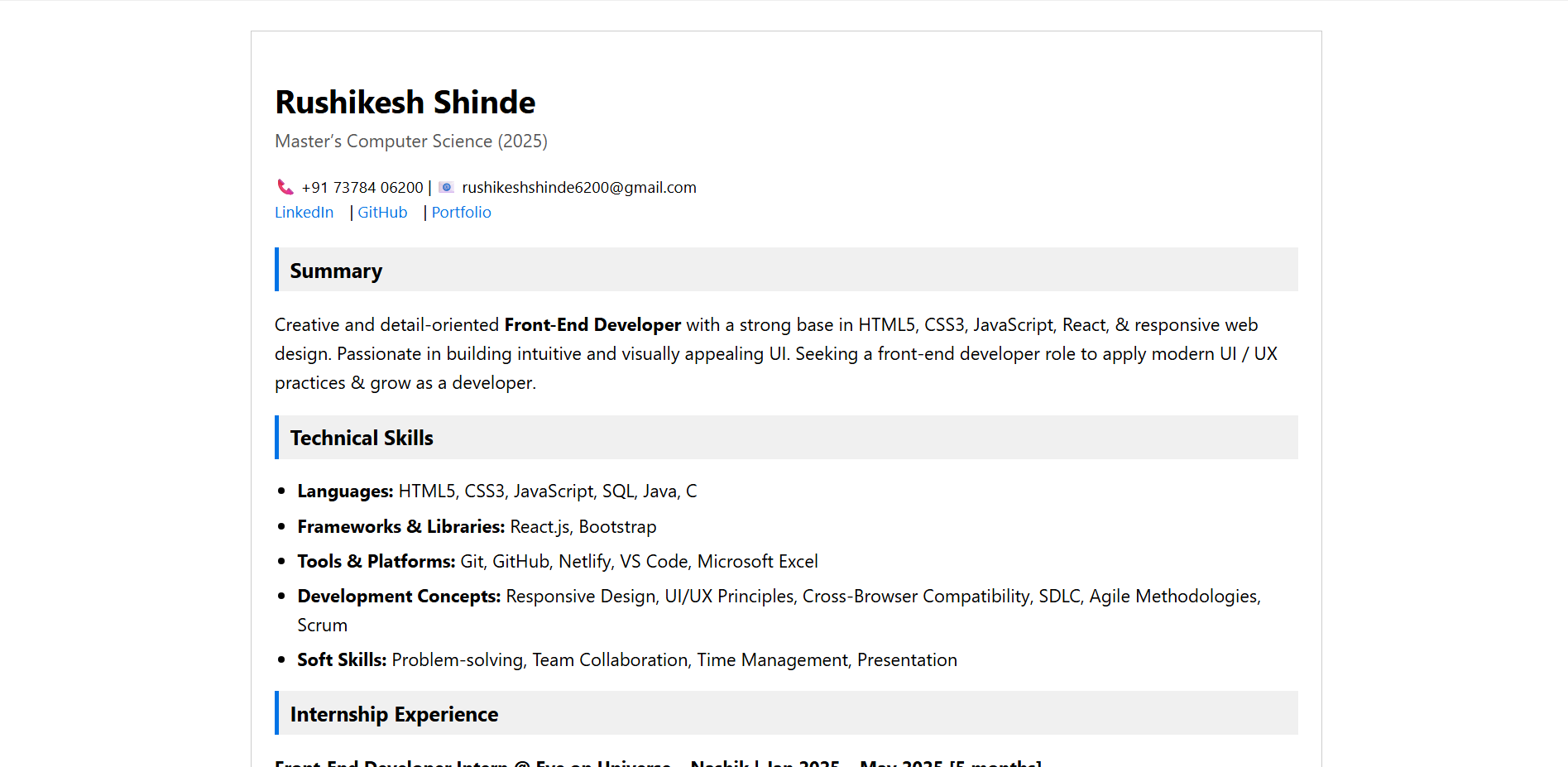
Task: Click the rushikeshshinde6200@gmail.com email address
Action: click(578, 188)
